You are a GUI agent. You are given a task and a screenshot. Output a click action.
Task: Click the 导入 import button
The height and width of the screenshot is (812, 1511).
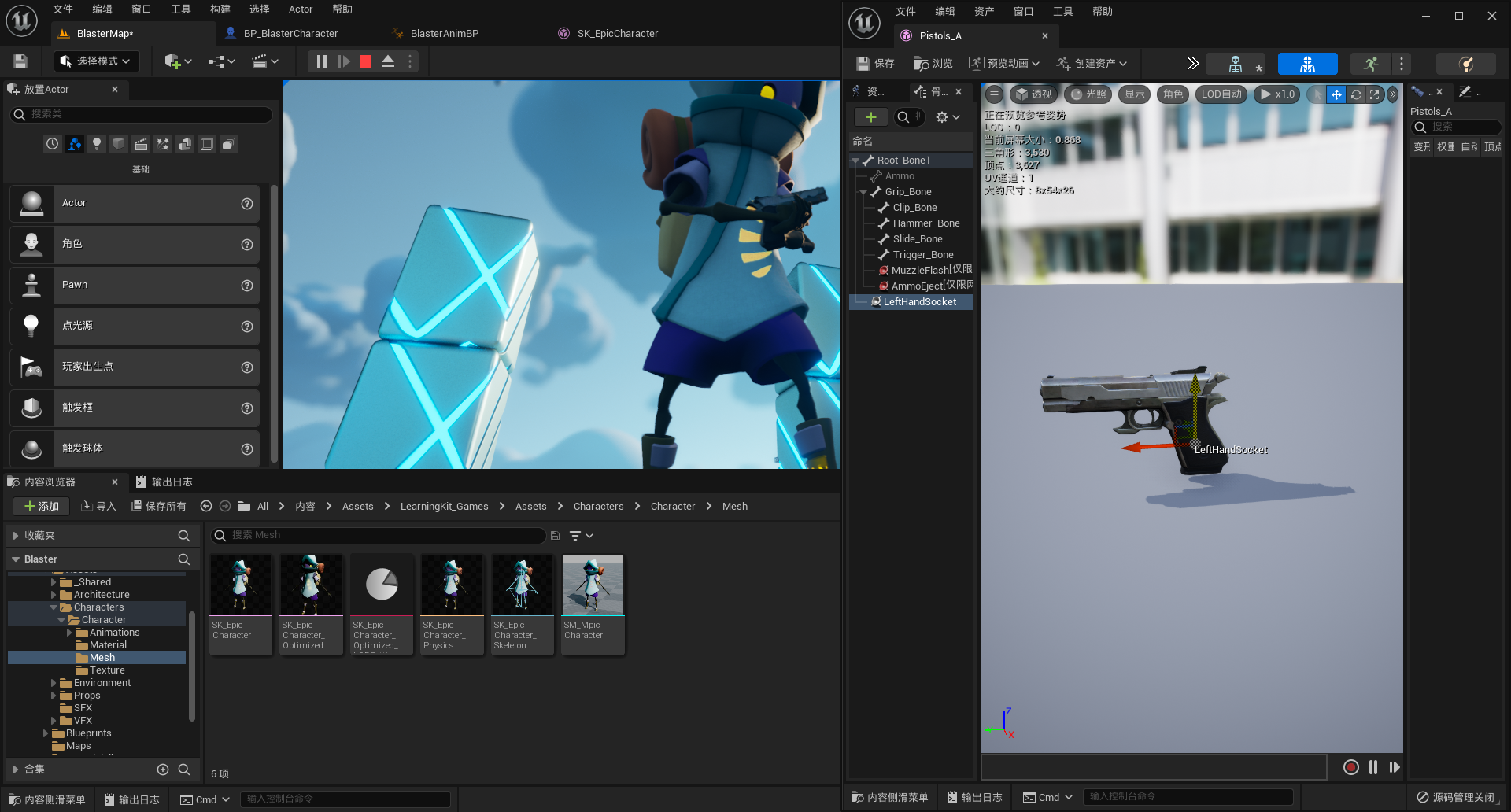coord(98,507)
